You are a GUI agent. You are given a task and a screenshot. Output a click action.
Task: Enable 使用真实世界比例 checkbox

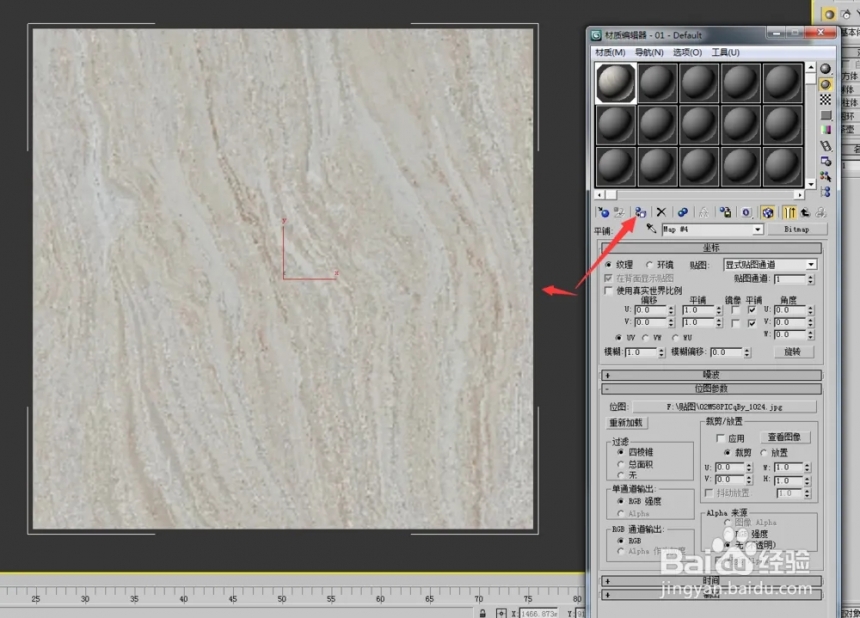(x=608, y=290)
